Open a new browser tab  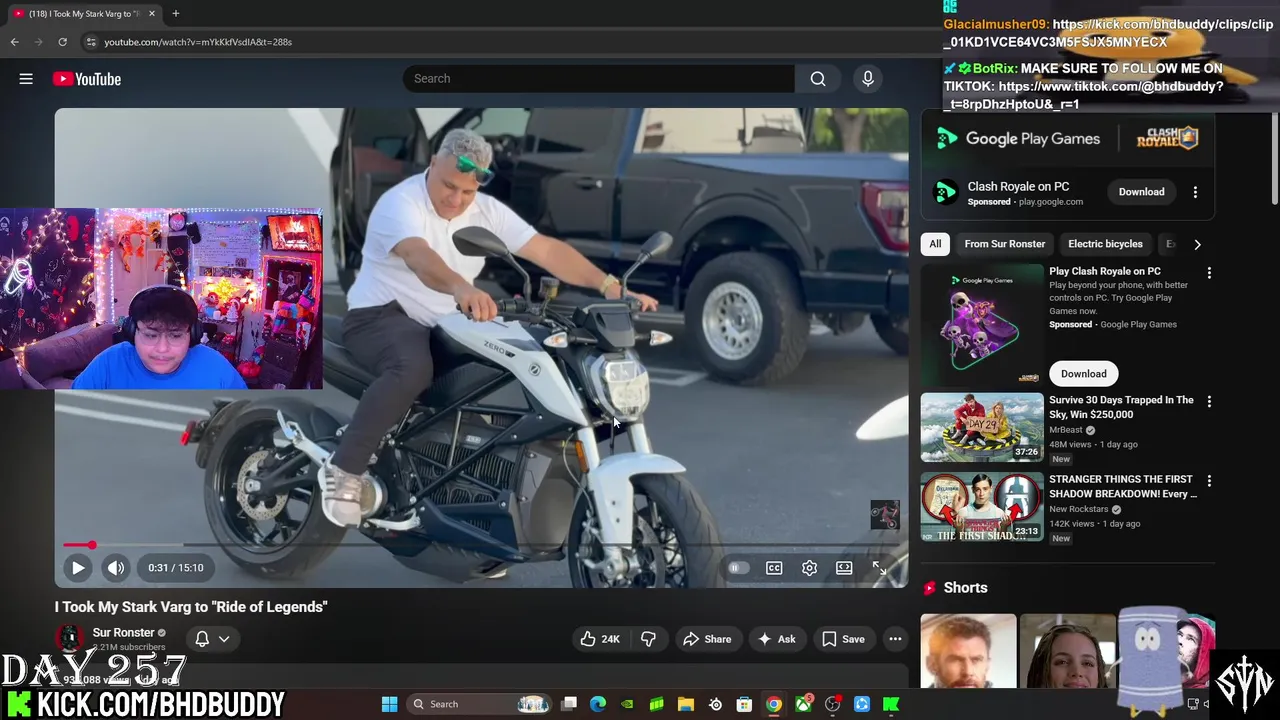(x=176, y=14)
